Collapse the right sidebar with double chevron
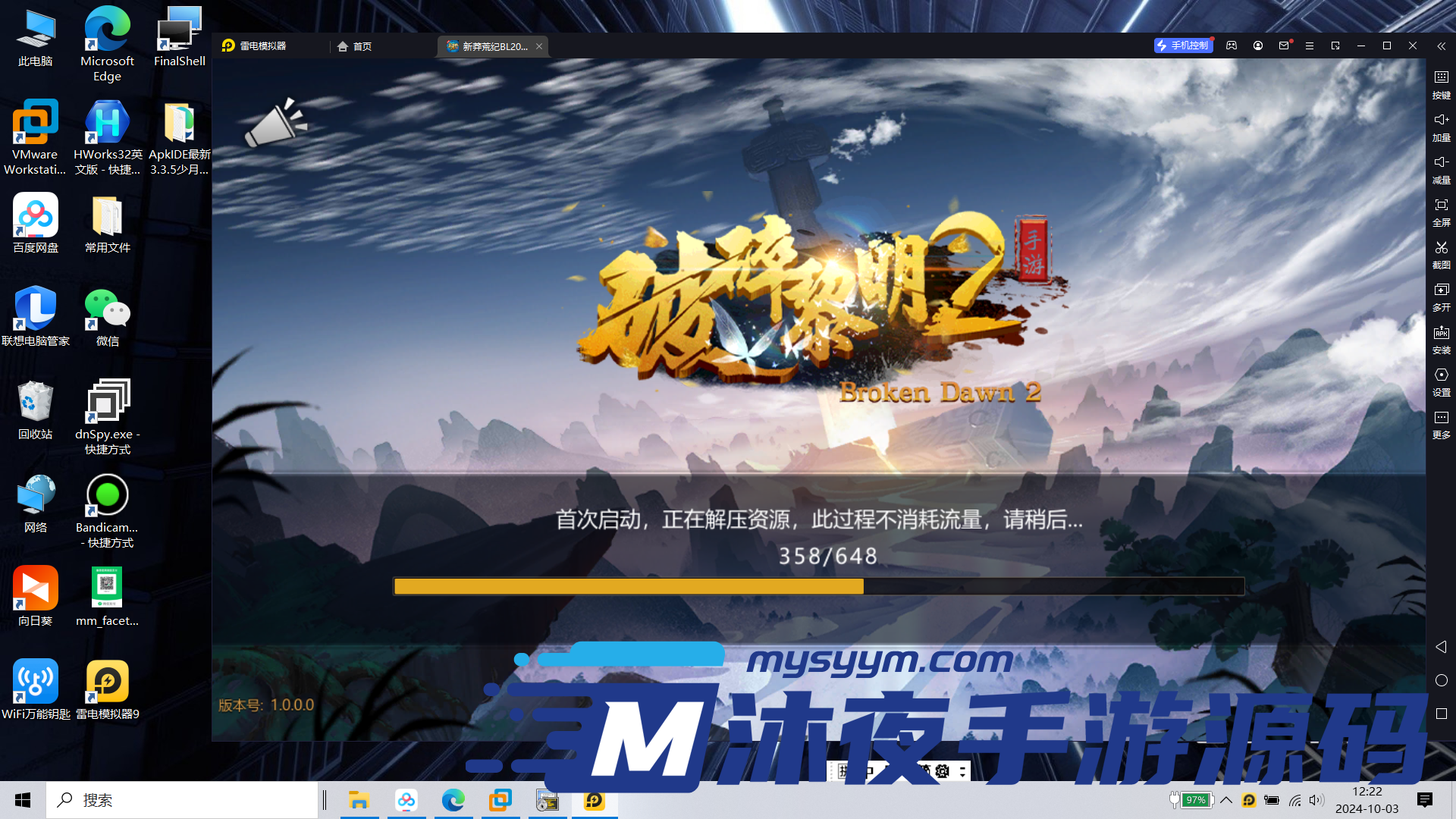1456x819 pixels. (x=1441, y=46)
